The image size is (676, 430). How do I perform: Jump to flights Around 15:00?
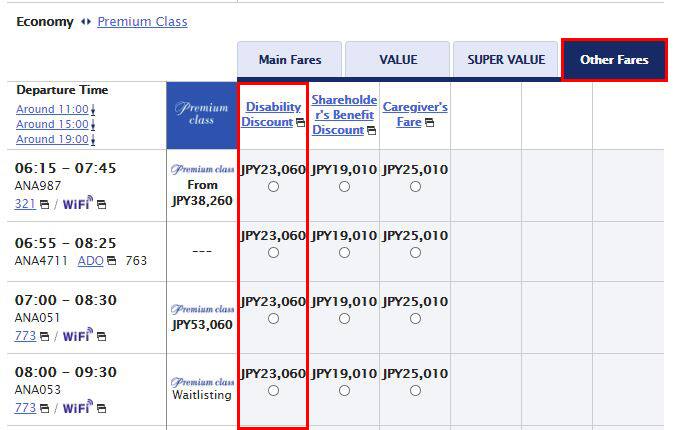(x=53, y=124)
